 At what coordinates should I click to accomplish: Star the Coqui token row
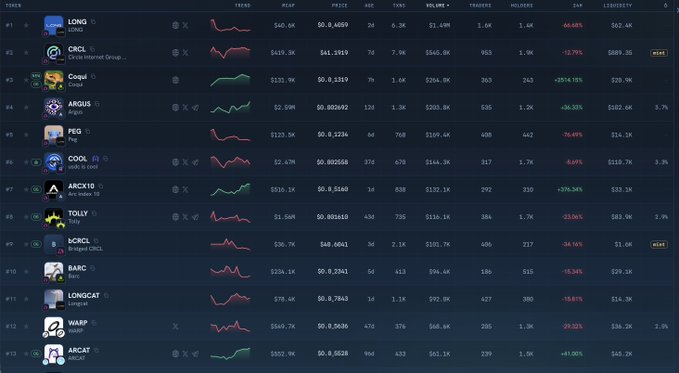tap(26, 80)
